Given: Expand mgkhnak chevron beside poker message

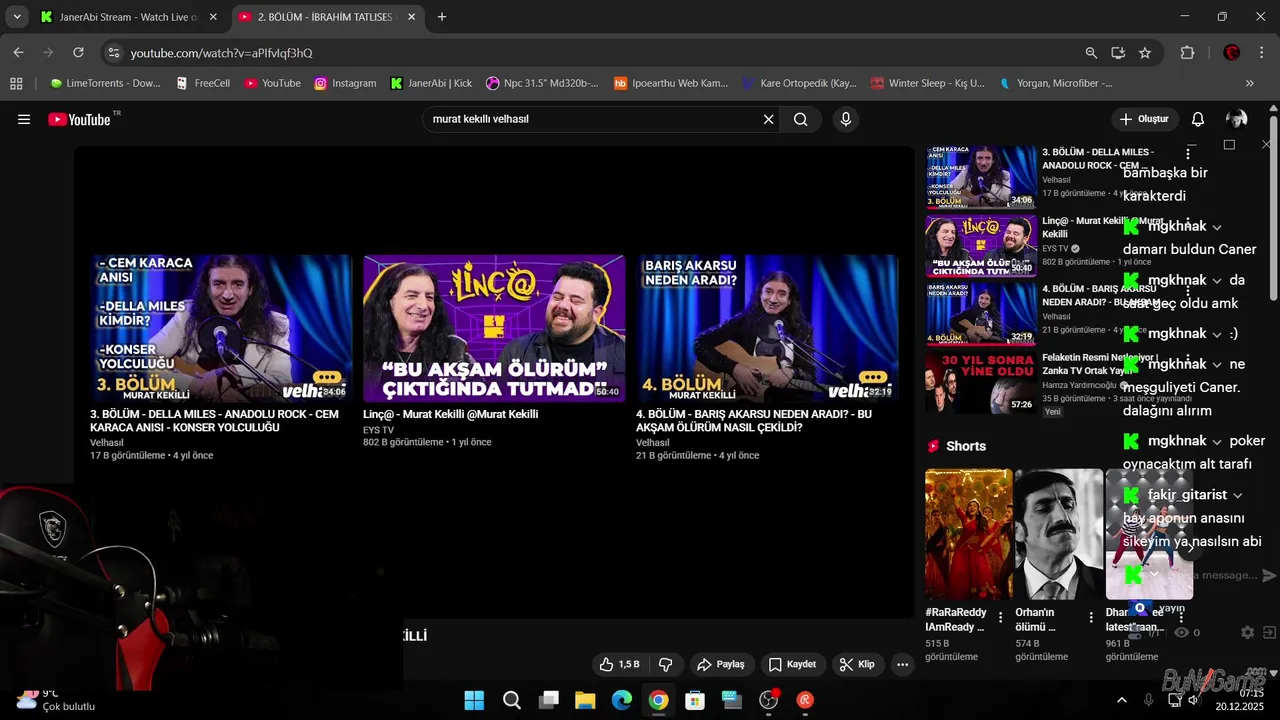Looking at the screenshot, I should (x=1217, y=442).
